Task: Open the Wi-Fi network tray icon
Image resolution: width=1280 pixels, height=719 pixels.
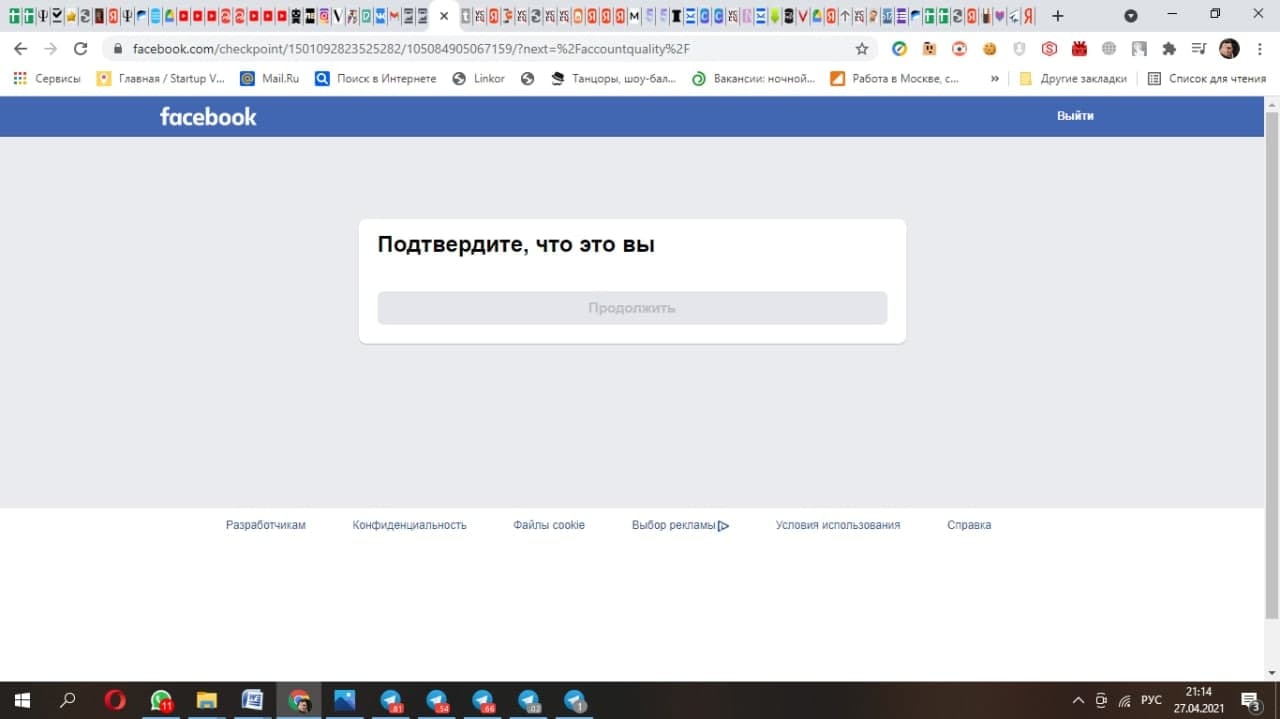Action: click(1124, 700)
